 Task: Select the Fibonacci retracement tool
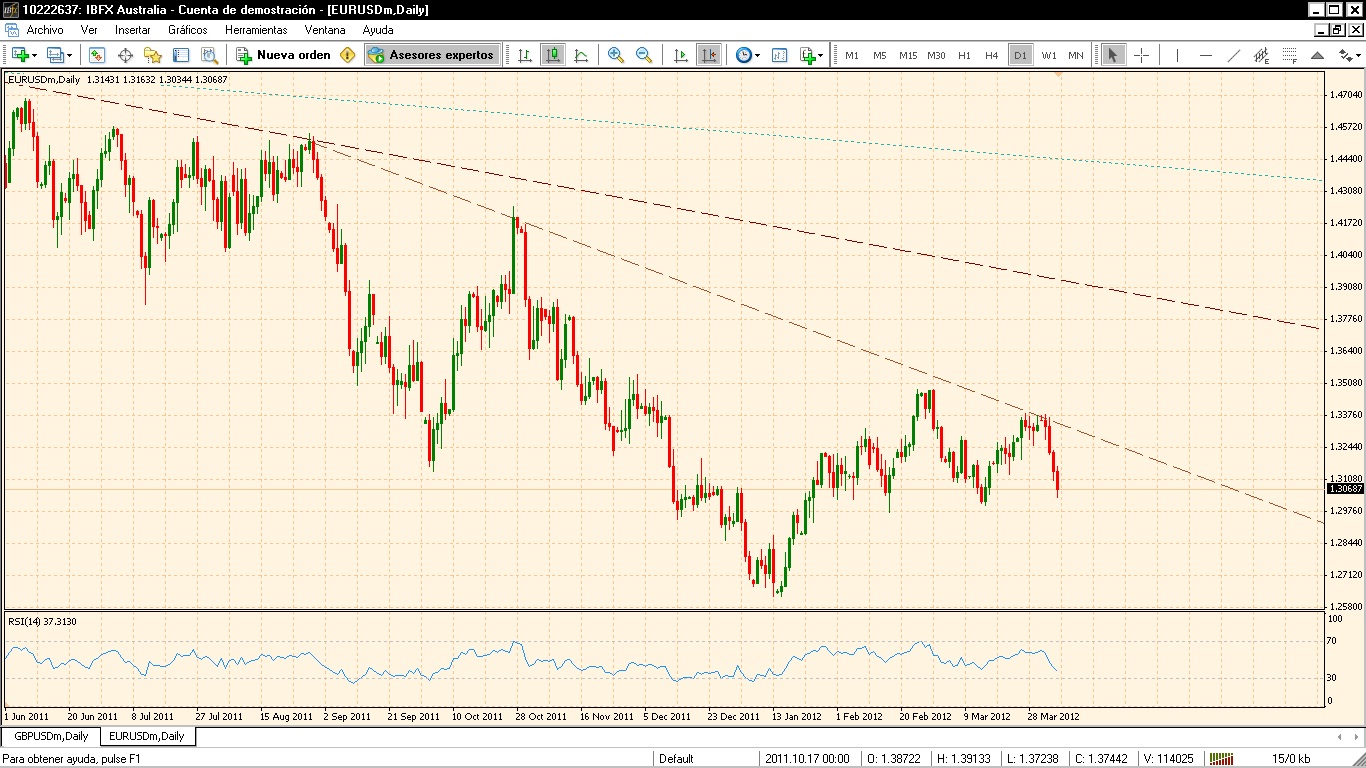pyautogui.click(x=1289, y=55)
